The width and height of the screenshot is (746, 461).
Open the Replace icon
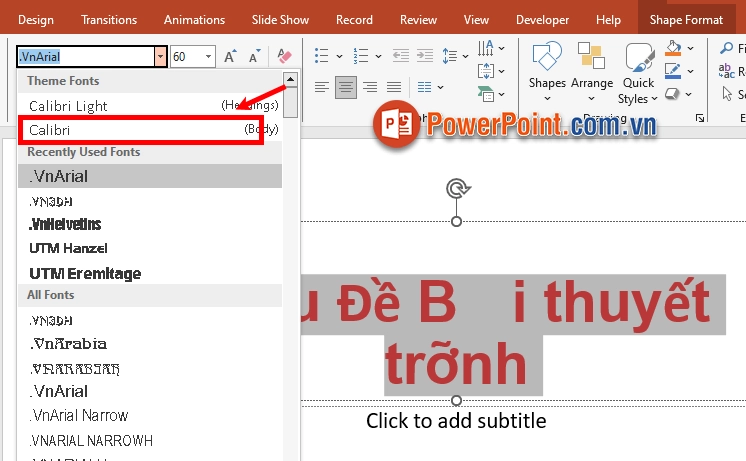(726, 71)
